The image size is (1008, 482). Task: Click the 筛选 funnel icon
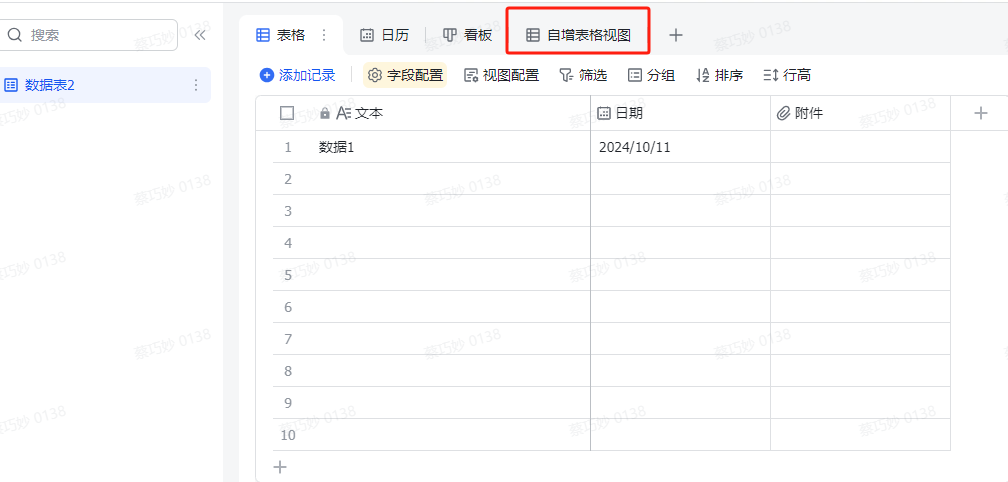tap(566, 75)
